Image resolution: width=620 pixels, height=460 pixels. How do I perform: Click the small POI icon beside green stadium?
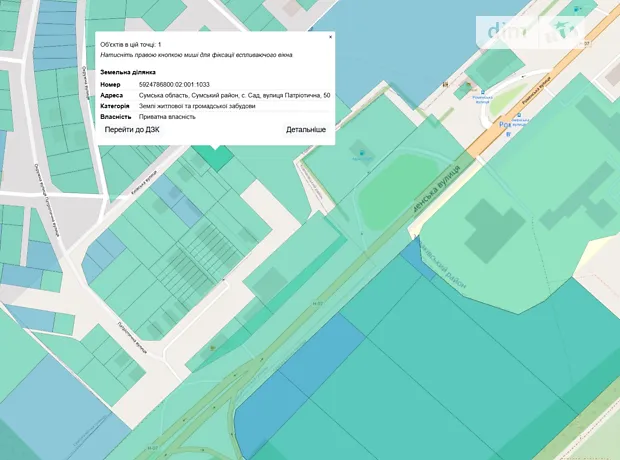(360, 153)
